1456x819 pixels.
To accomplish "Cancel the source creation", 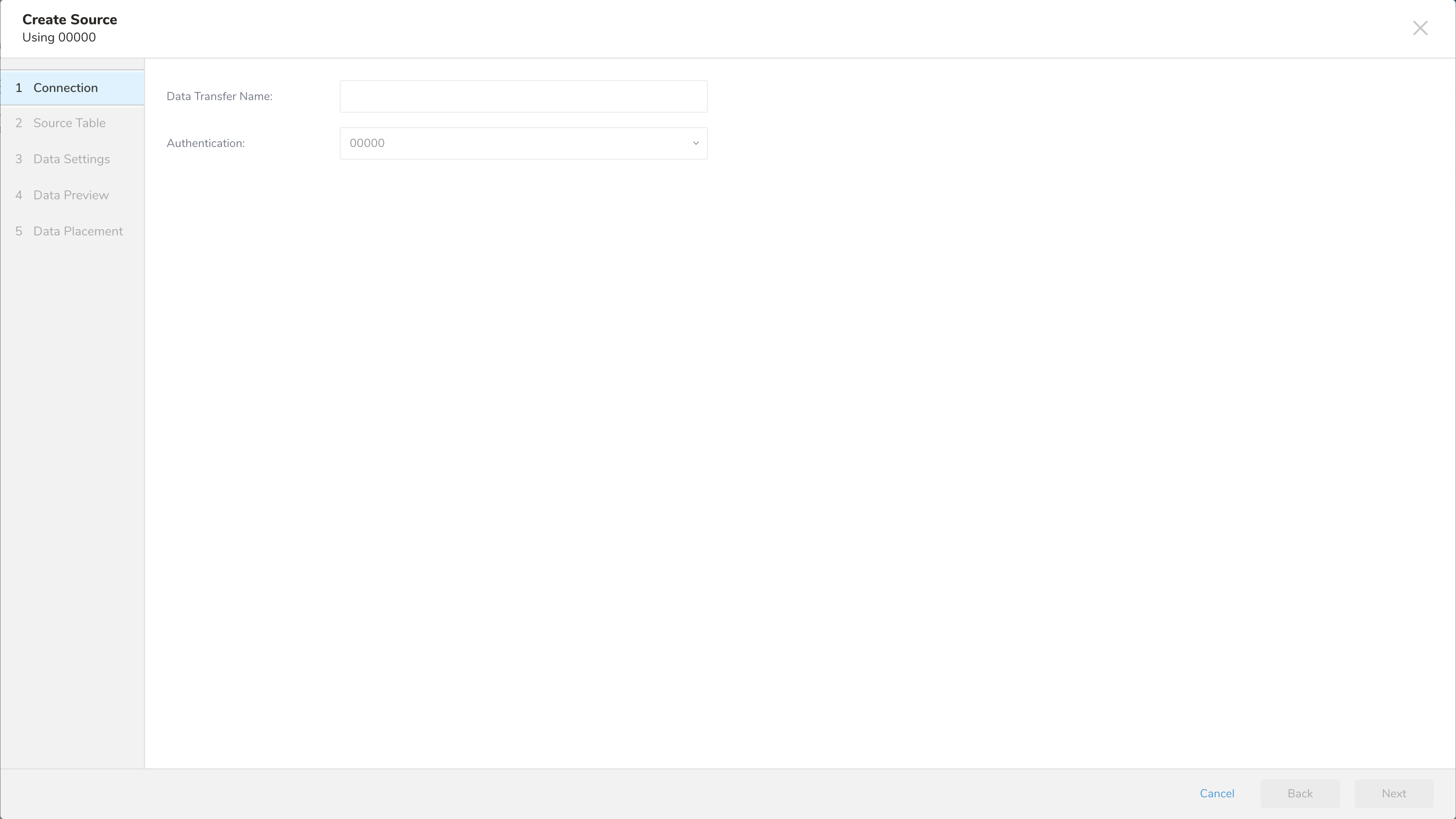I will (1217, 794).
